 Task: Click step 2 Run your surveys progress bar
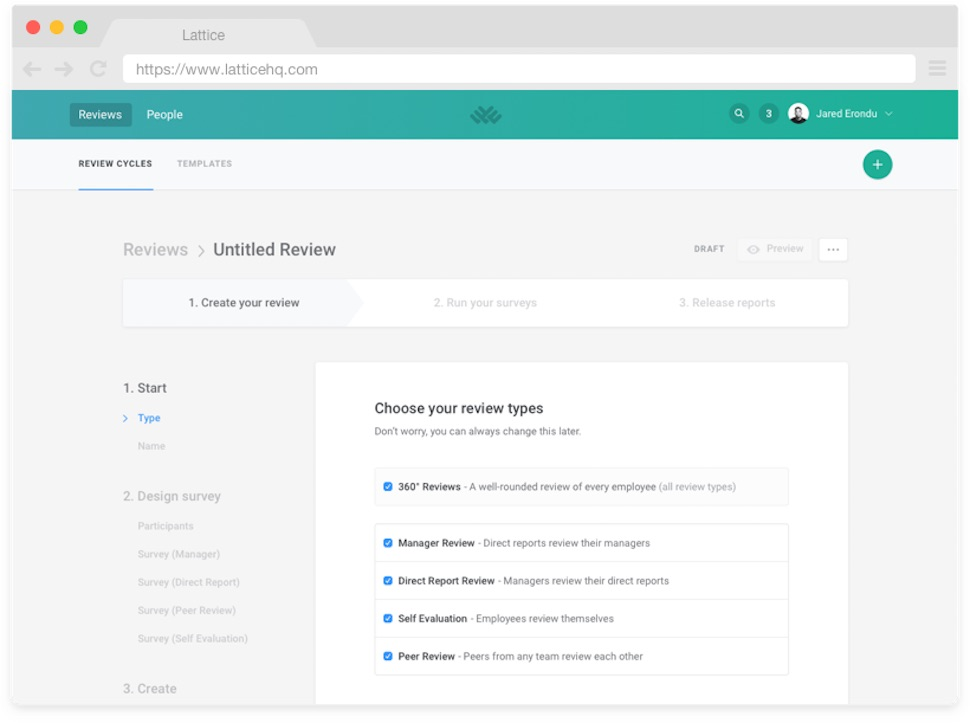click(x=485, y=302)
